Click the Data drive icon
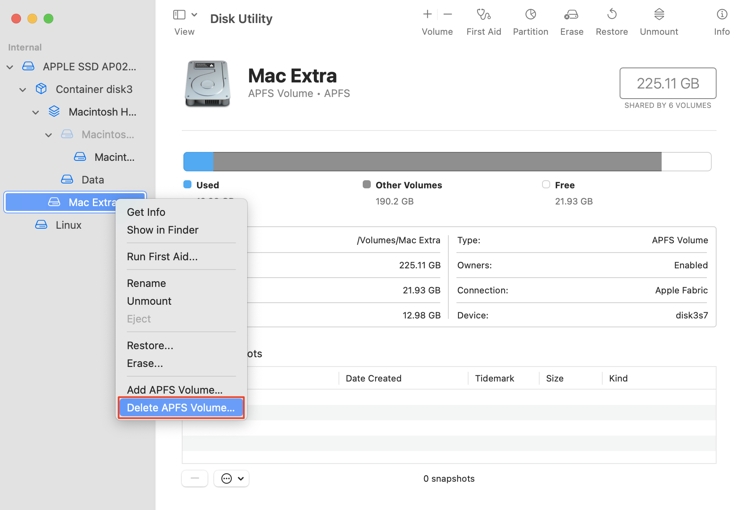Image resolution: width=740 pixels, height=510 pixels. 67,179
